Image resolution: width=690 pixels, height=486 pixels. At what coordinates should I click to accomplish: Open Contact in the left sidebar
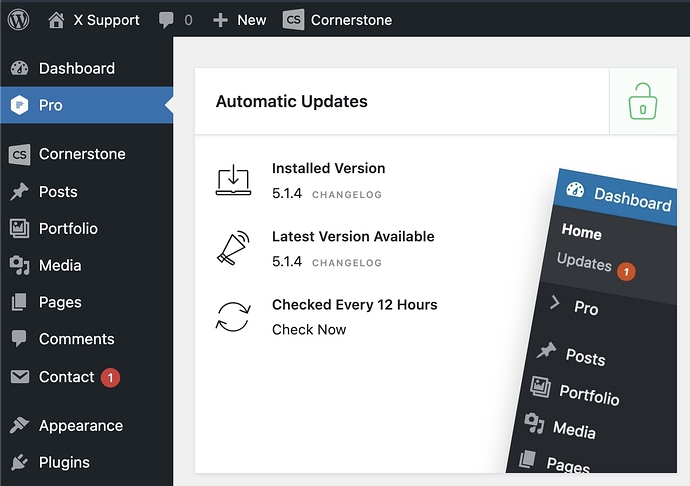[x=66, y=377]
